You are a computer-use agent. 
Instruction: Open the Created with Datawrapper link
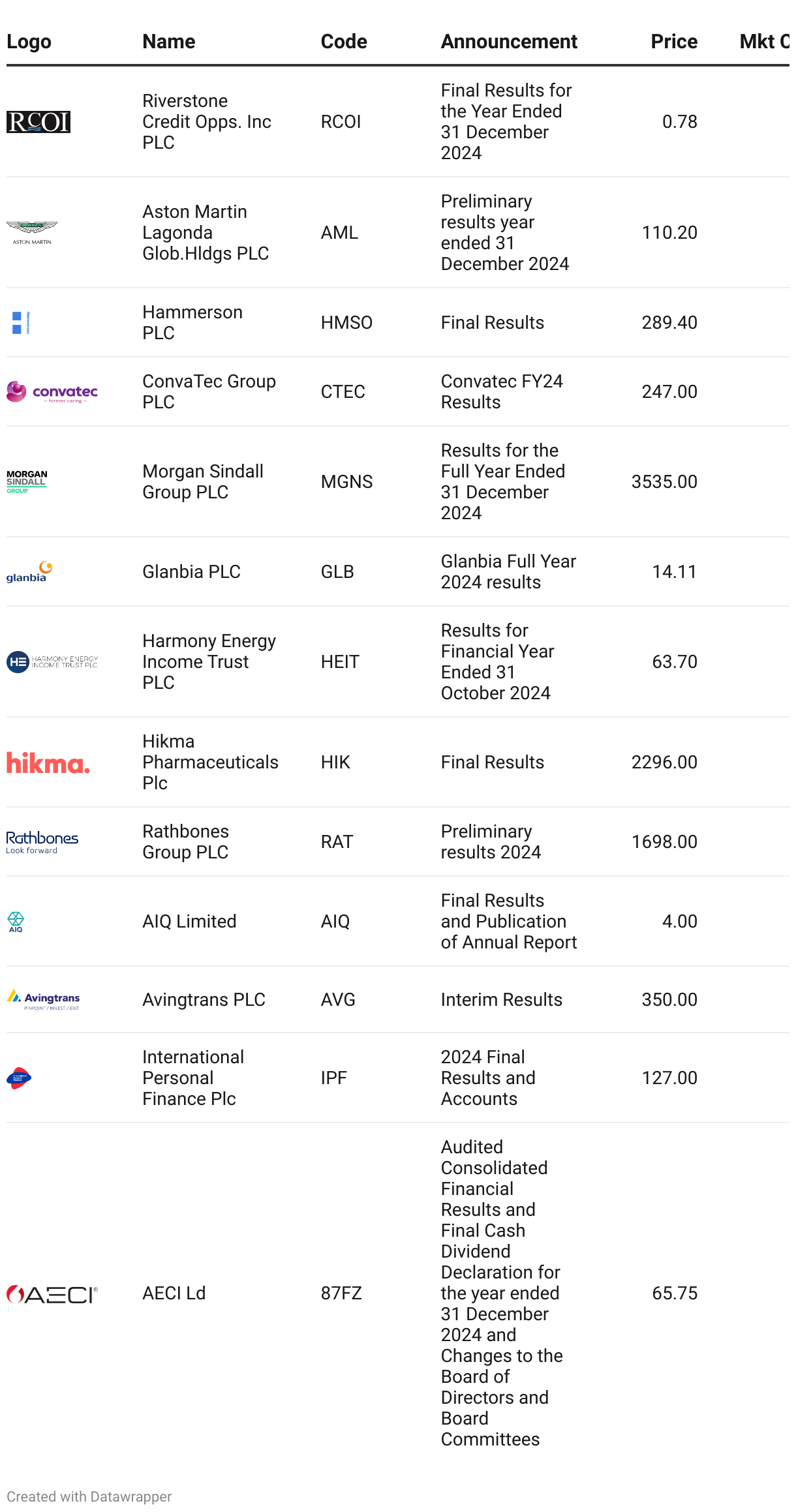[89, 1496]
